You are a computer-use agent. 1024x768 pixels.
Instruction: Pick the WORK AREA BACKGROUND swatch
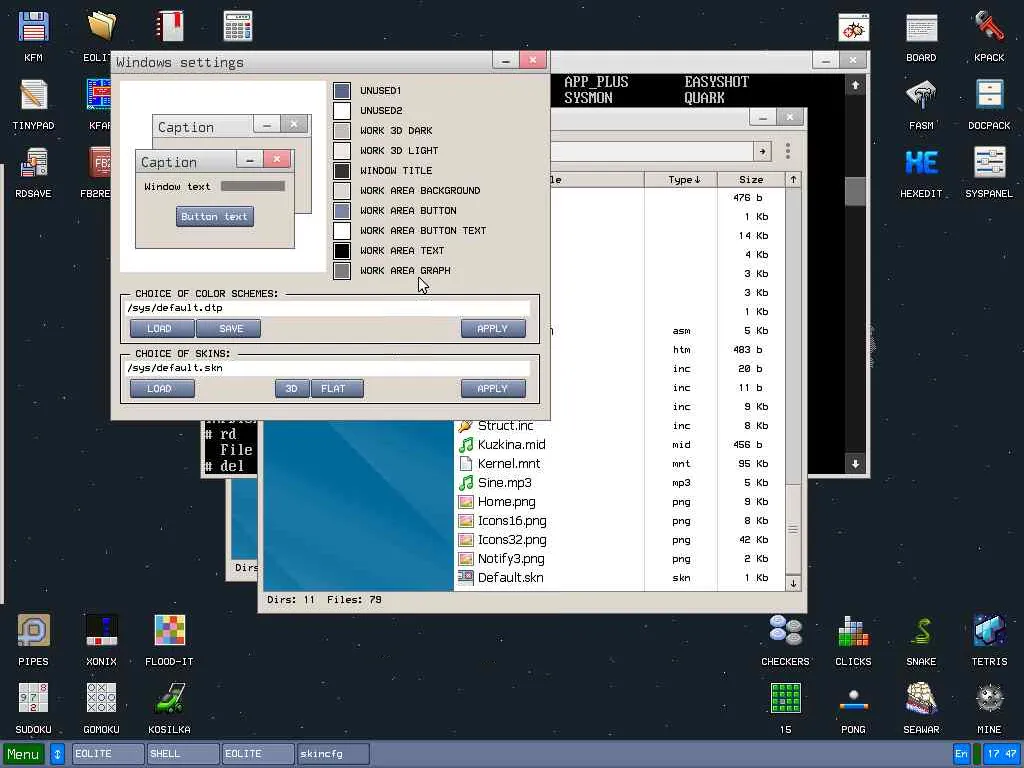[342, 191]
